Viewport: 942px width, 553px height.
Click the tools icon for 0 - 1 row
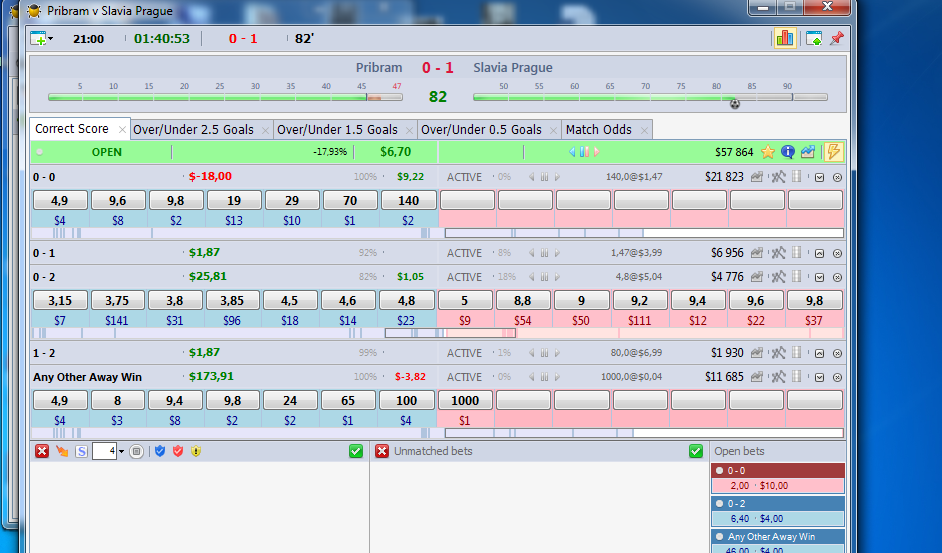778,252
